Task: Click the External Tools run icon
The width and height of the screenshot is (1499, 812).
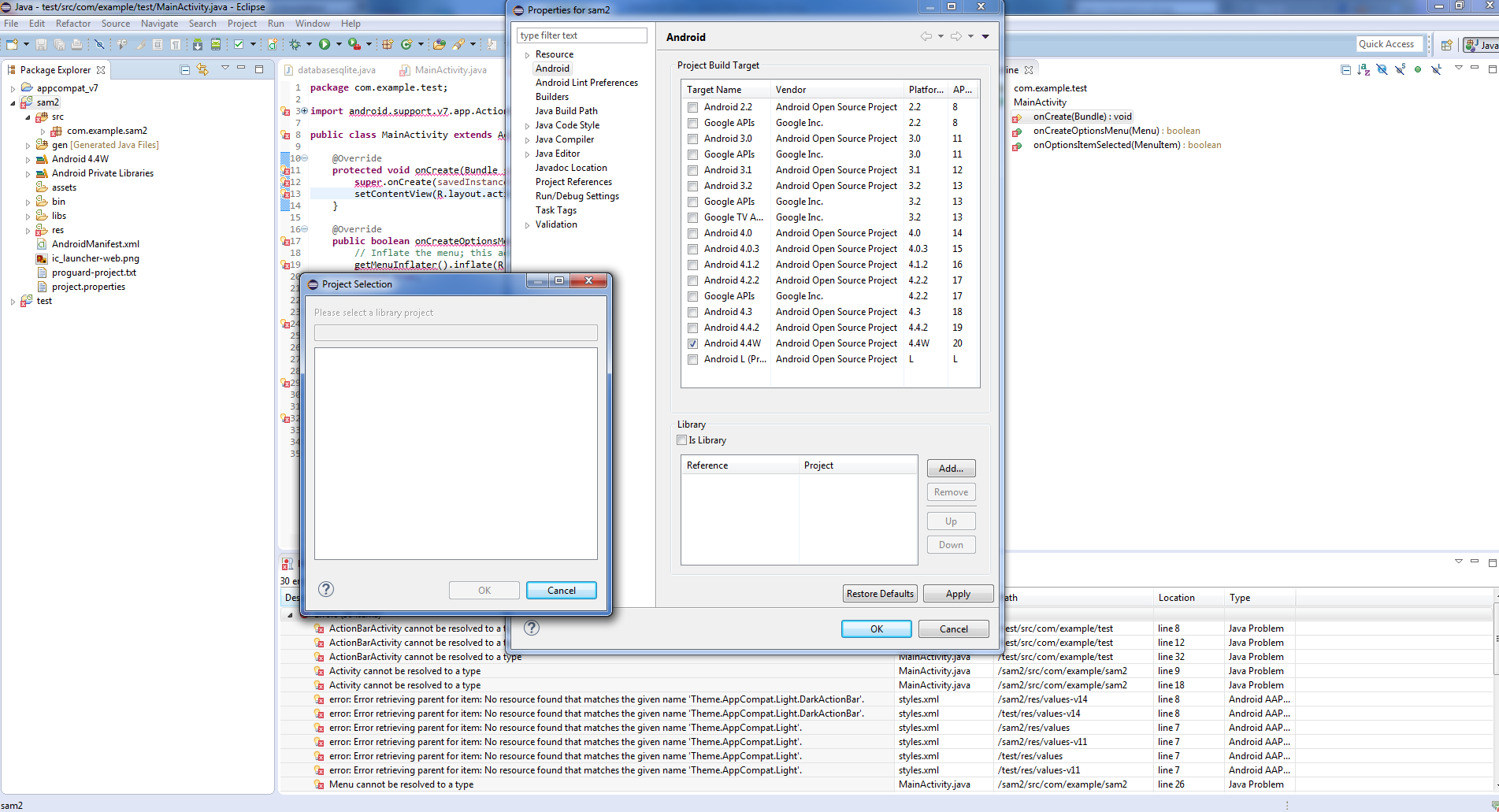Action: (x=354, y=44)
